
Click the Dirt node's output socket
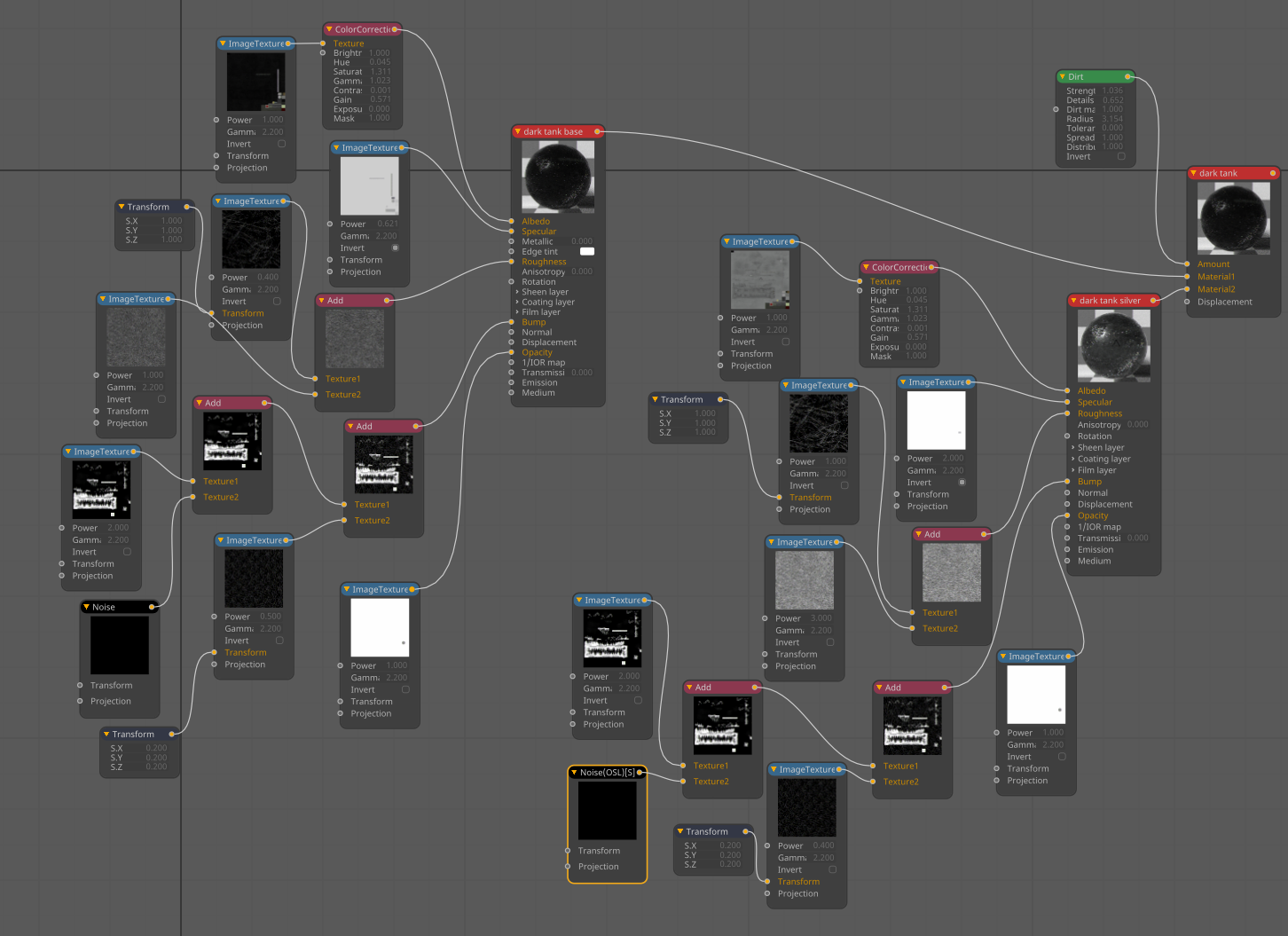(x=1128, y=77)
